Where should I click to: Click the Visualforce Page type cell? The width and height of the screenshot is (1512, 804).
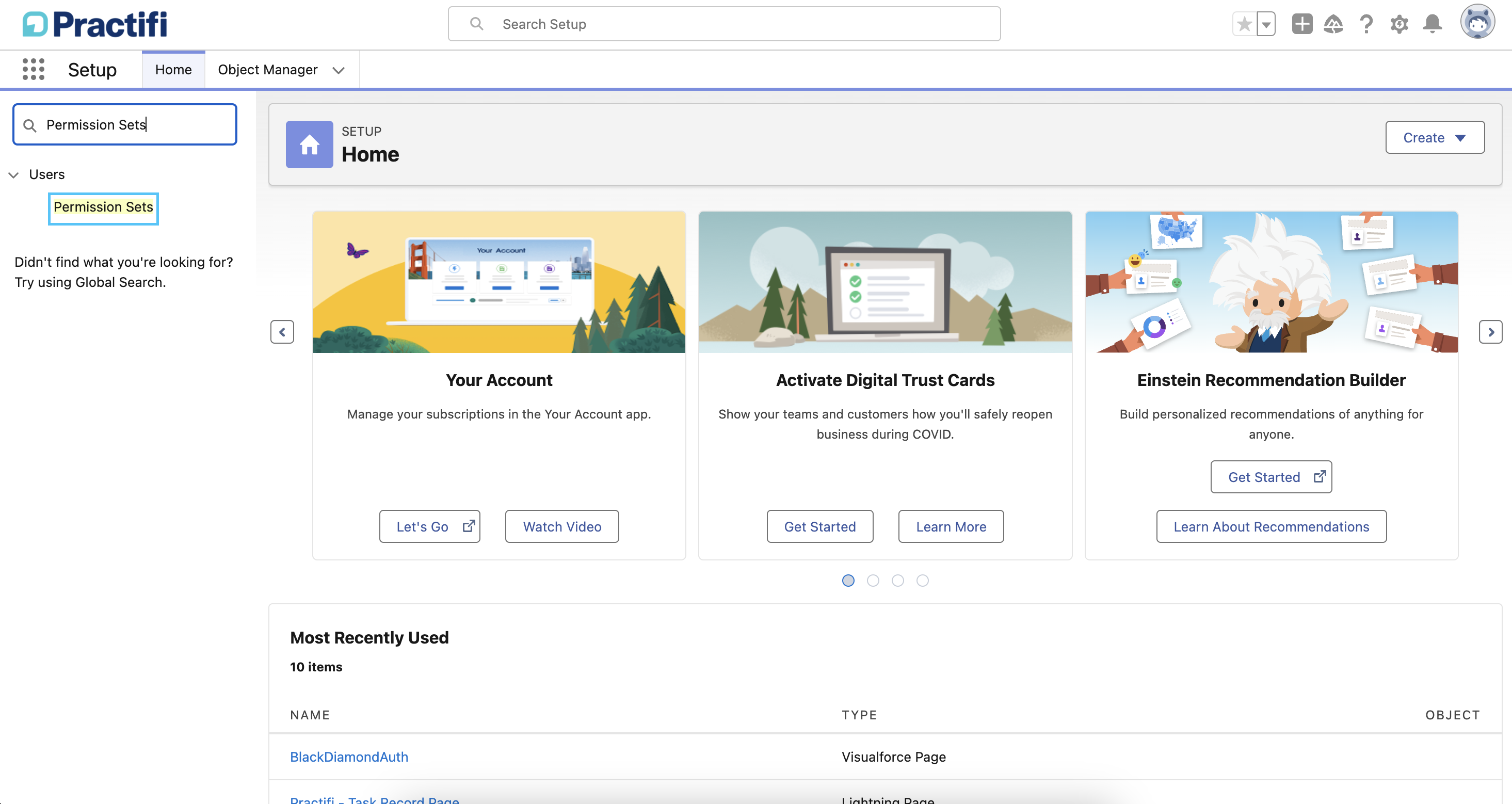click(893, 757)
